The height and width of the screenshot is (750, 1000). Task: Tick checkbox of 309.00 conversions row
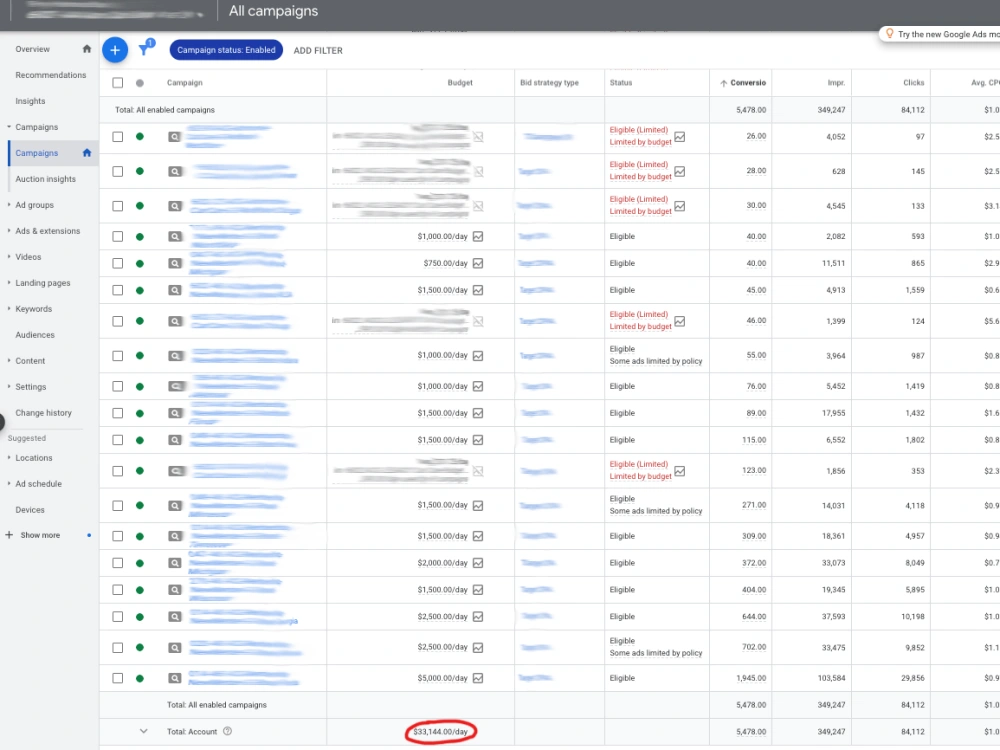117,536
